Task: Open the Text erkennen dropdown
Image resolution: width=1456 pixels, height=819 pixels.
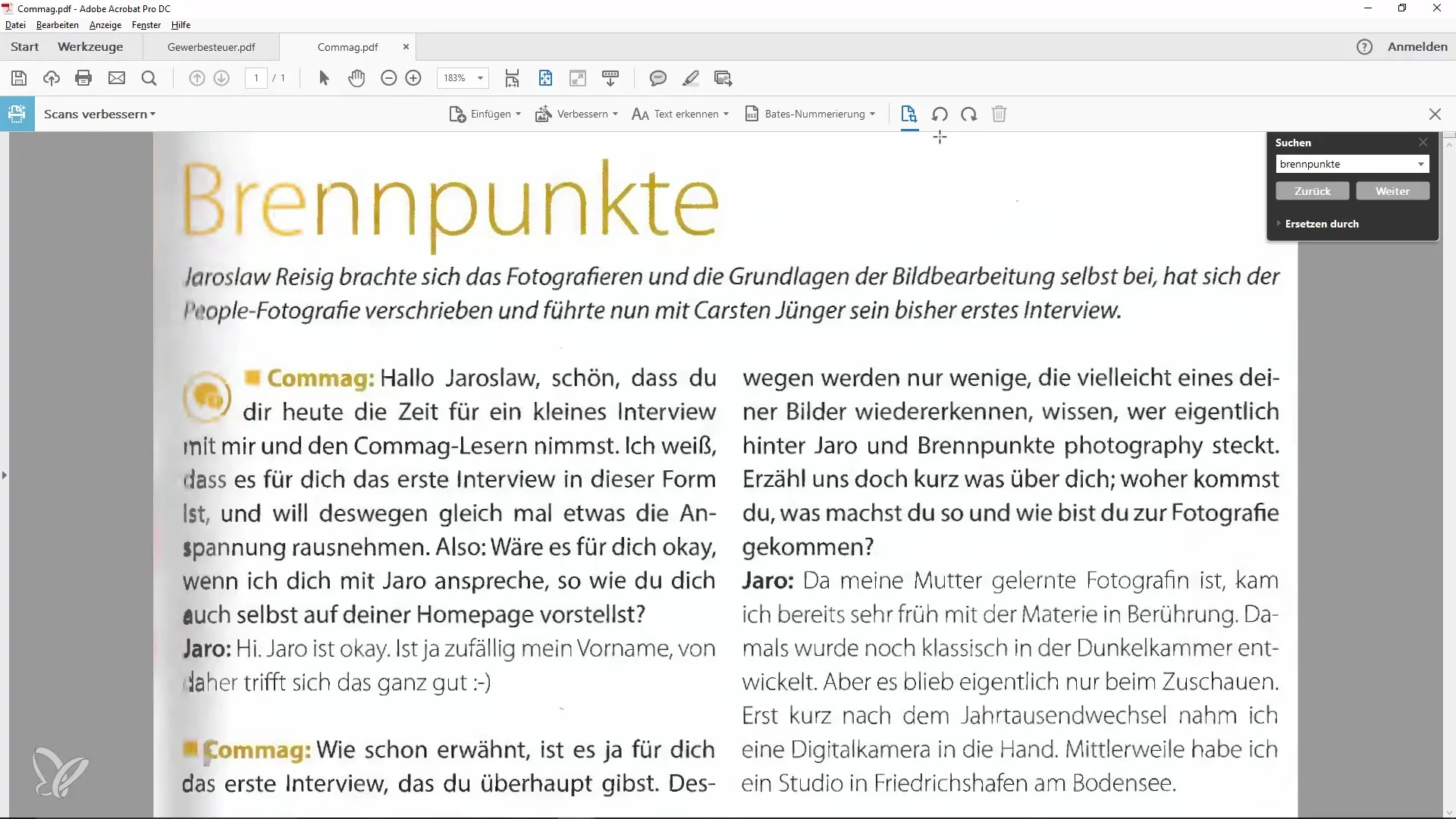Action: [x=680, y=115]
